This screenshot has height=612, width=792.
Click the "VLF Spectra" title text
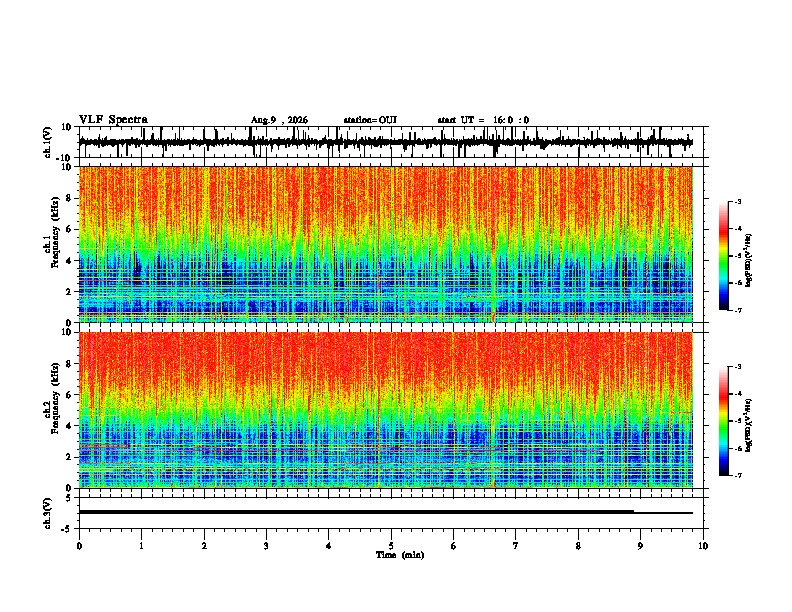[x=113, y=120]
